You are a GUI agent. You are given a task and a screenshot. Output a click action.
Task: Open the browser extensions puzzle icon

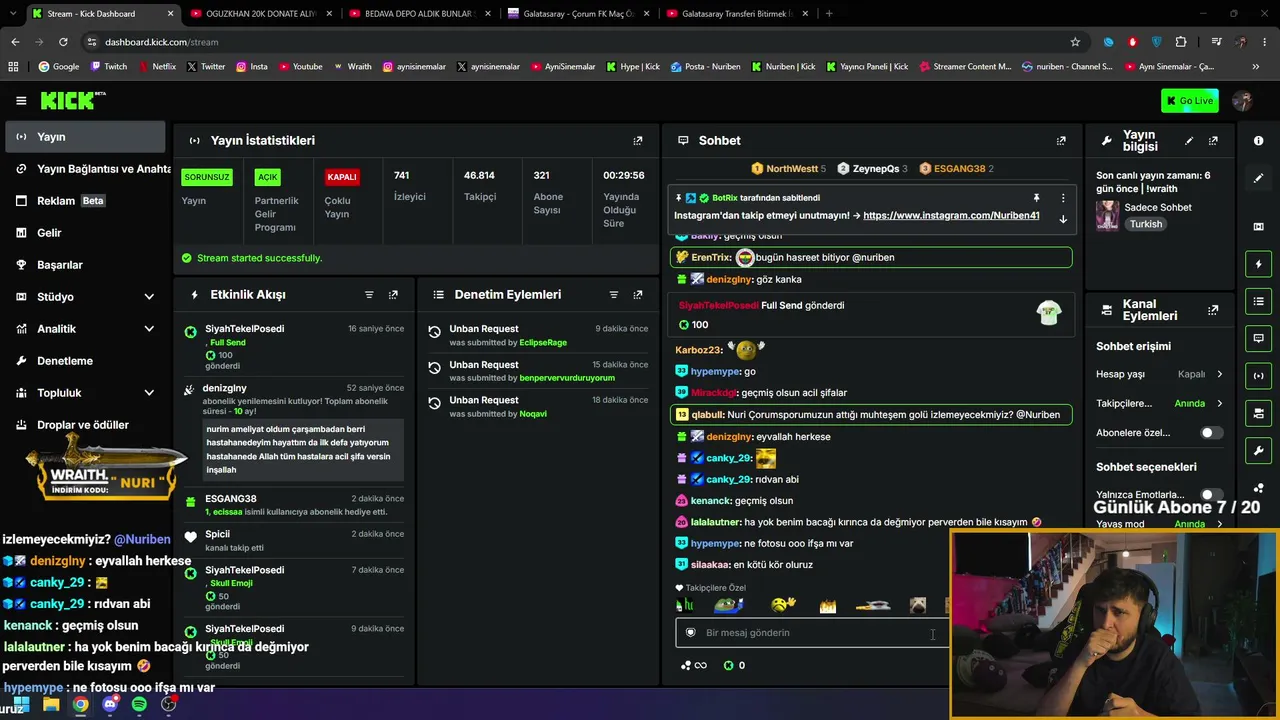point(1181,42)
